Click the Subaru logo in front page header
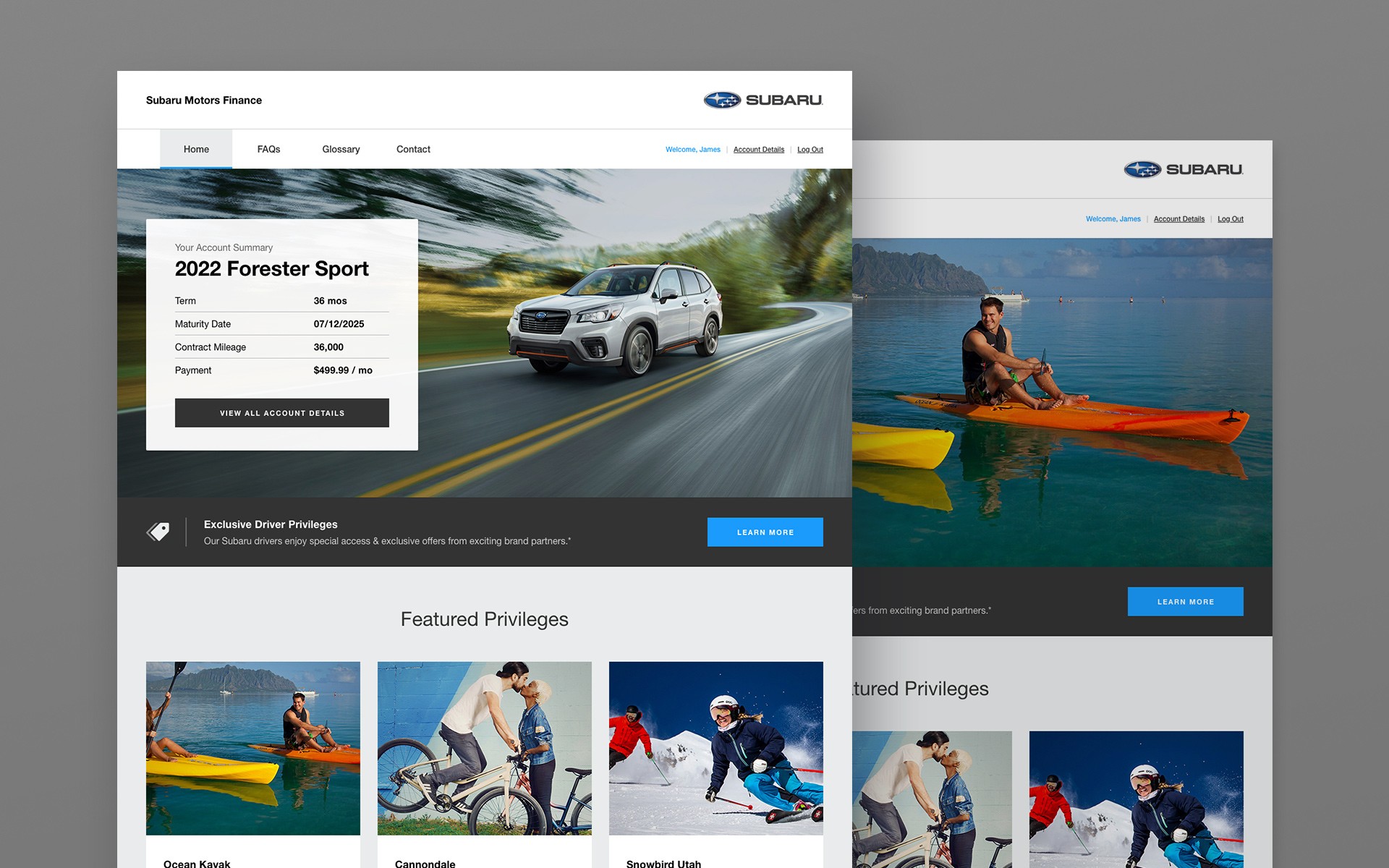This screenshot has width=1389, height=868. point(763,100)
